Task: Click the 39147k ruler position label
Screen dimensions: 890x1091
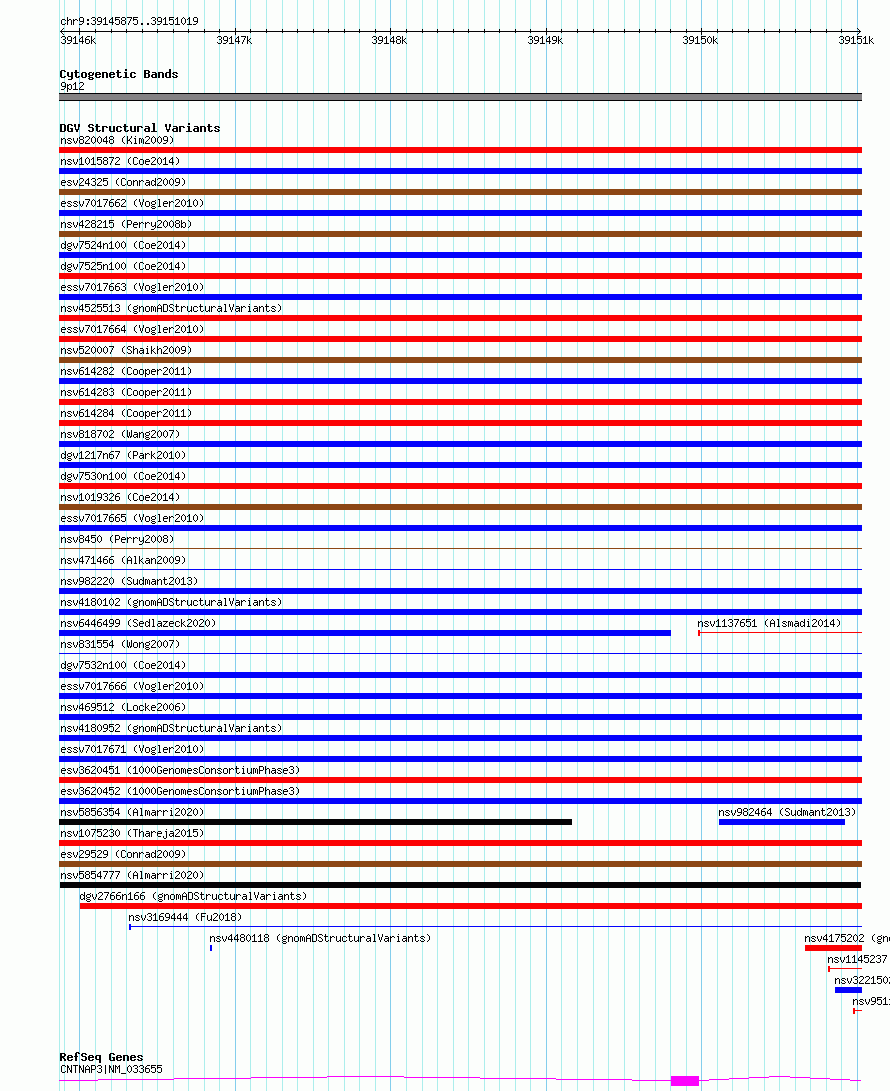Action: pyautogui.click(x=234, y=40)
